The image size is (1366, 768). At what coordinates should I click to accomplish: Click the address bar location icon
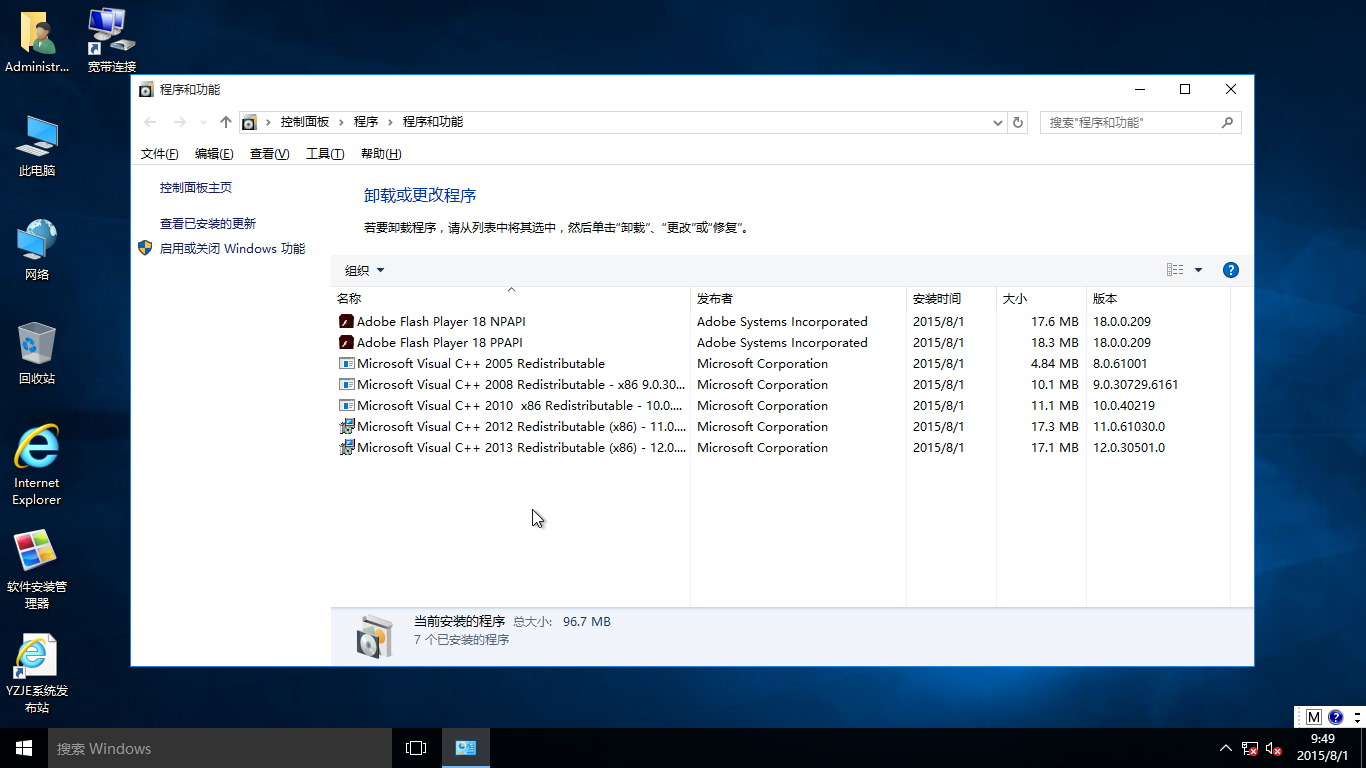(249, 122)
